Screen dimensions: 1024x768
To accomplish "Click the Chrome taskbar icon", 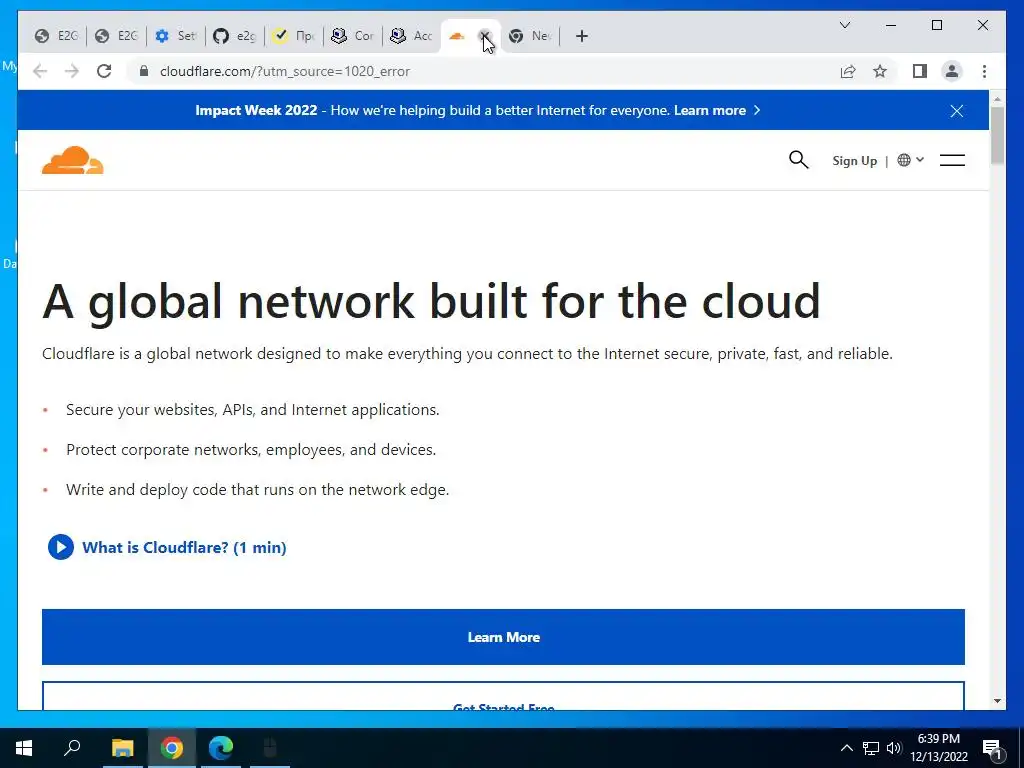I will [172, 748].
